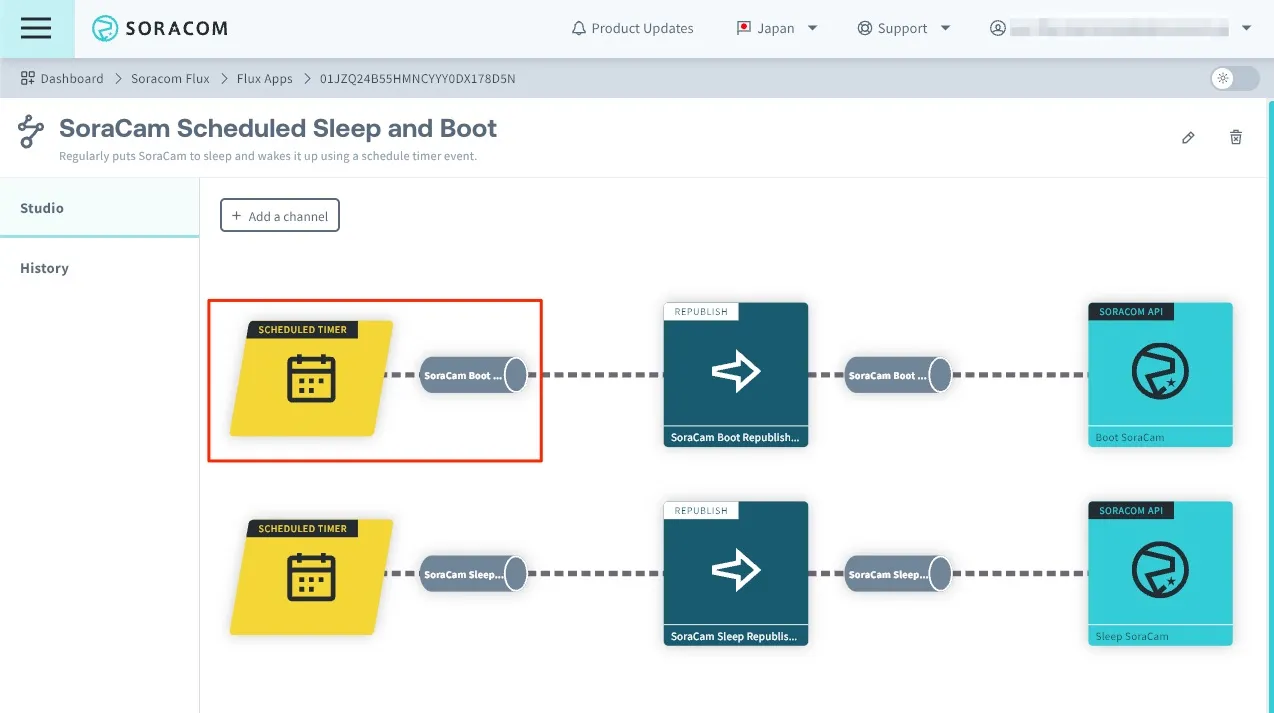Click the SORACOM logo
This screenshot has width=1274, height=713.
(160, 29)
